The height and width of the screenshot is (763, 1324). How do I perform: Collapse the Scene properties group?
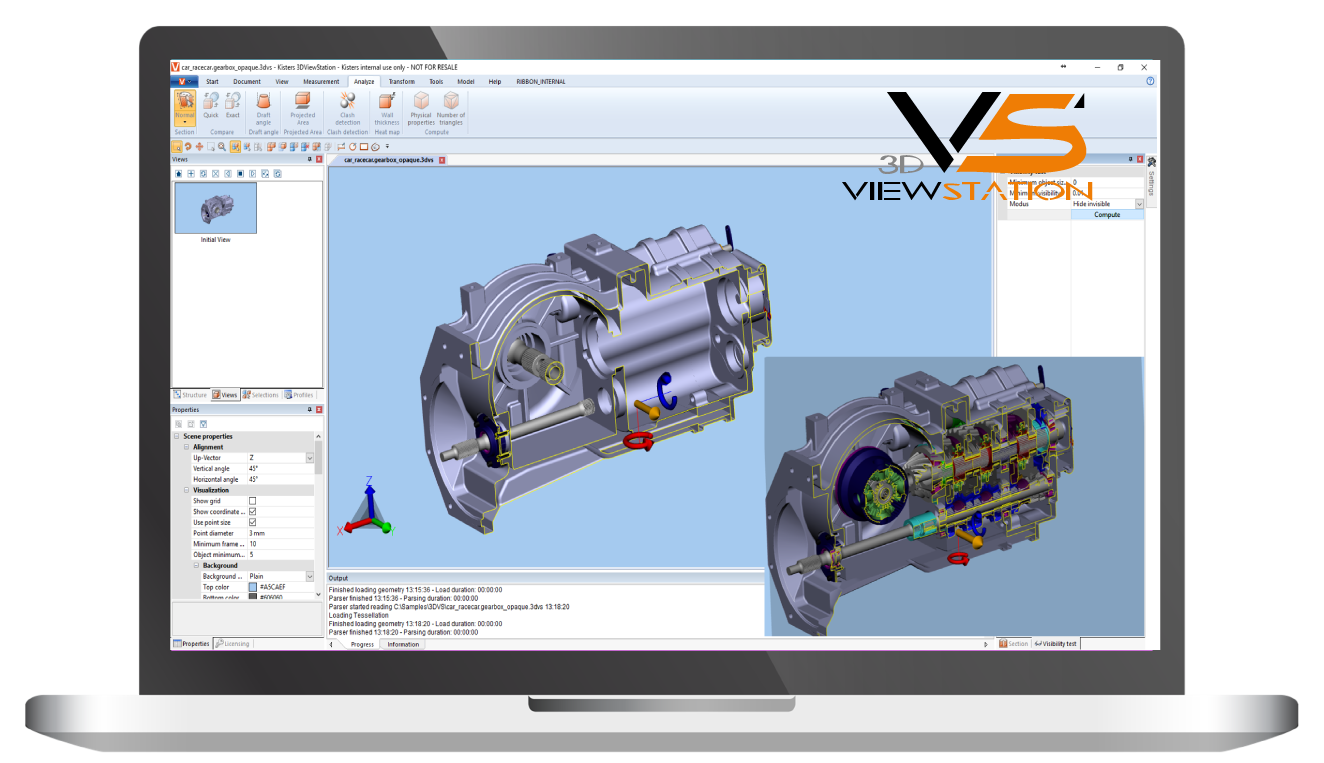pos(177,436)
